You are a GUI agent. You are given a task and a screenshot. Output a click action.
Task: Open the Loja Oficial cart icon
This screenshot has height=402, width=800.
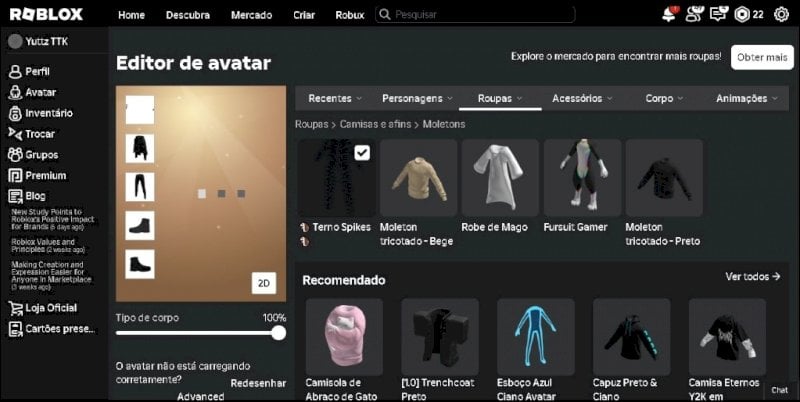tap(15, 308)
